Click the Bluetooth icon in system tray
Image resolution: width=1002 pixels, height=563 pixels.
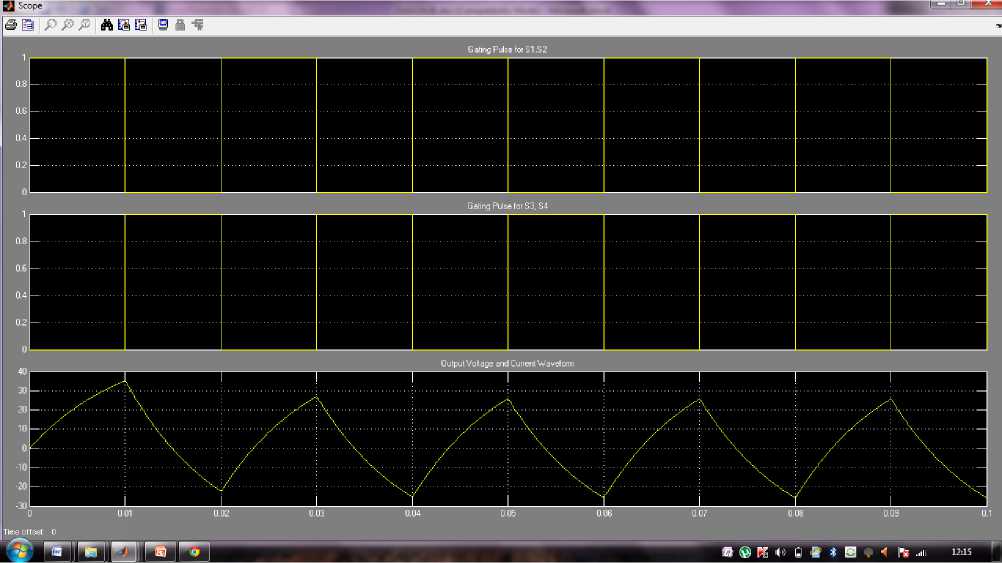[833, 552]
